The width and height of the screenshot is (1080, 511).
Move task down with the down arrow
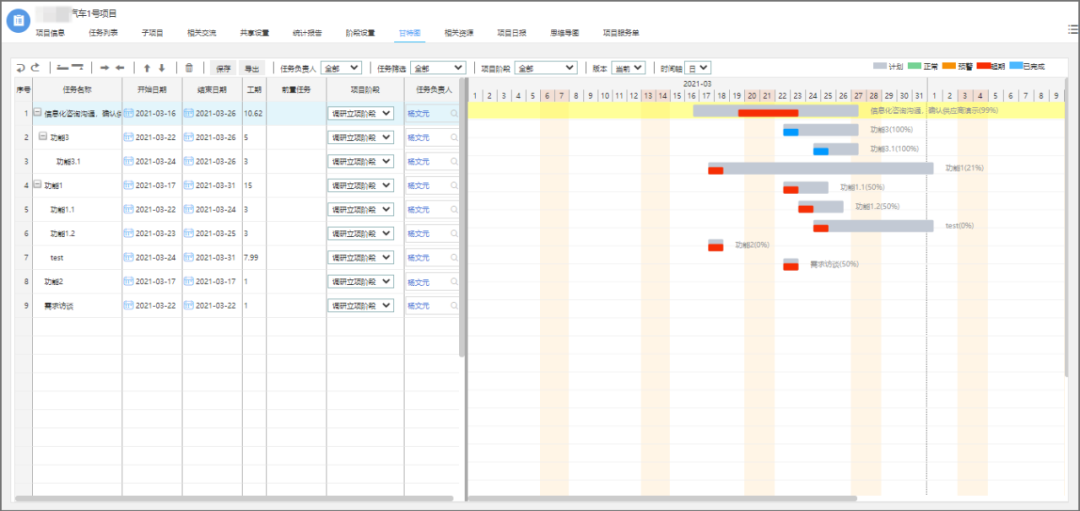click(162, 67)
